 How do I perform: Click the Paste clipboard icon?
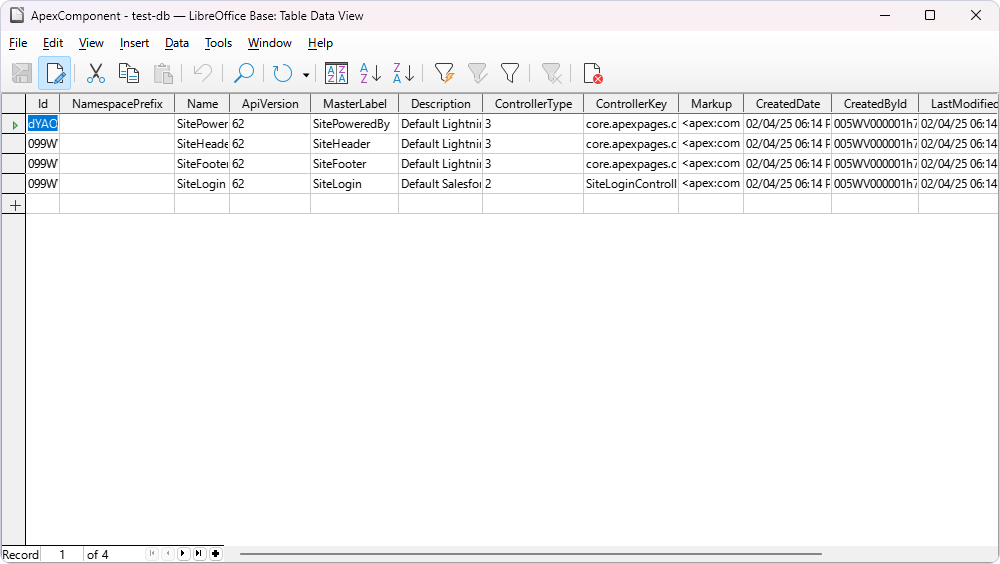coord(163,73)
